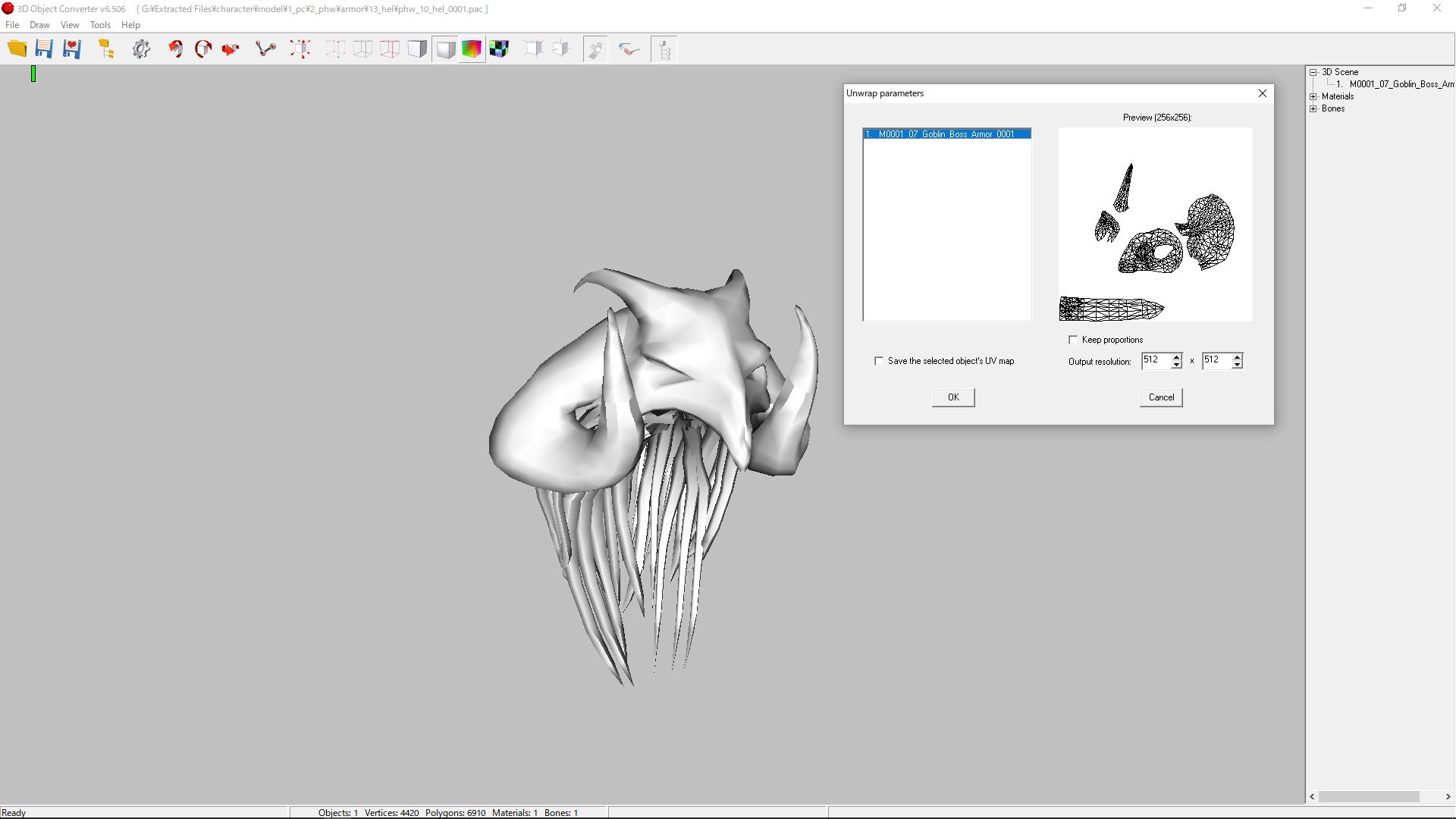Click the output resolution width field

point(1156,360)
